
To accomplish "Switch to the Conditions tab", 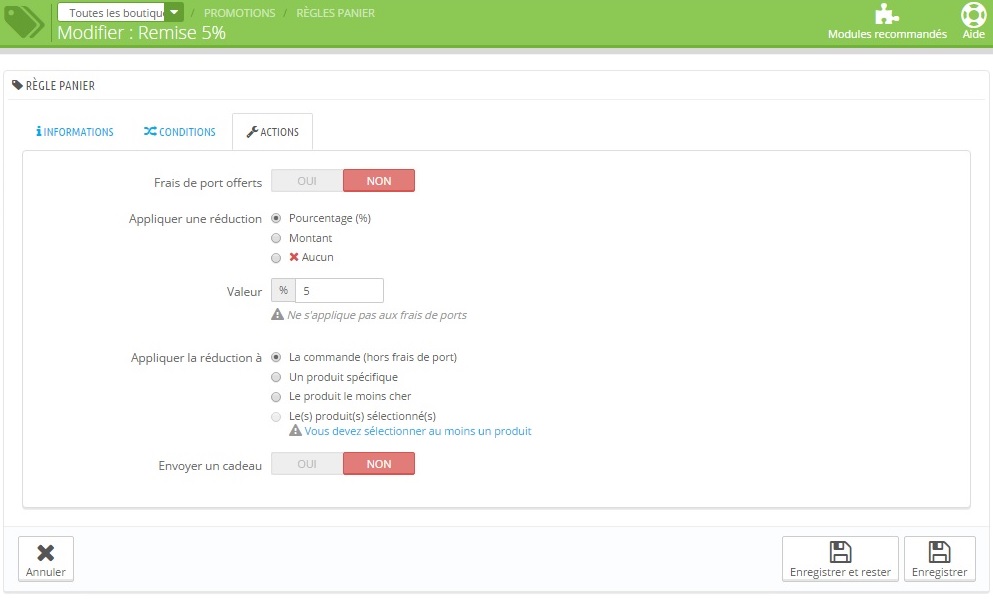I will point(179,132).
